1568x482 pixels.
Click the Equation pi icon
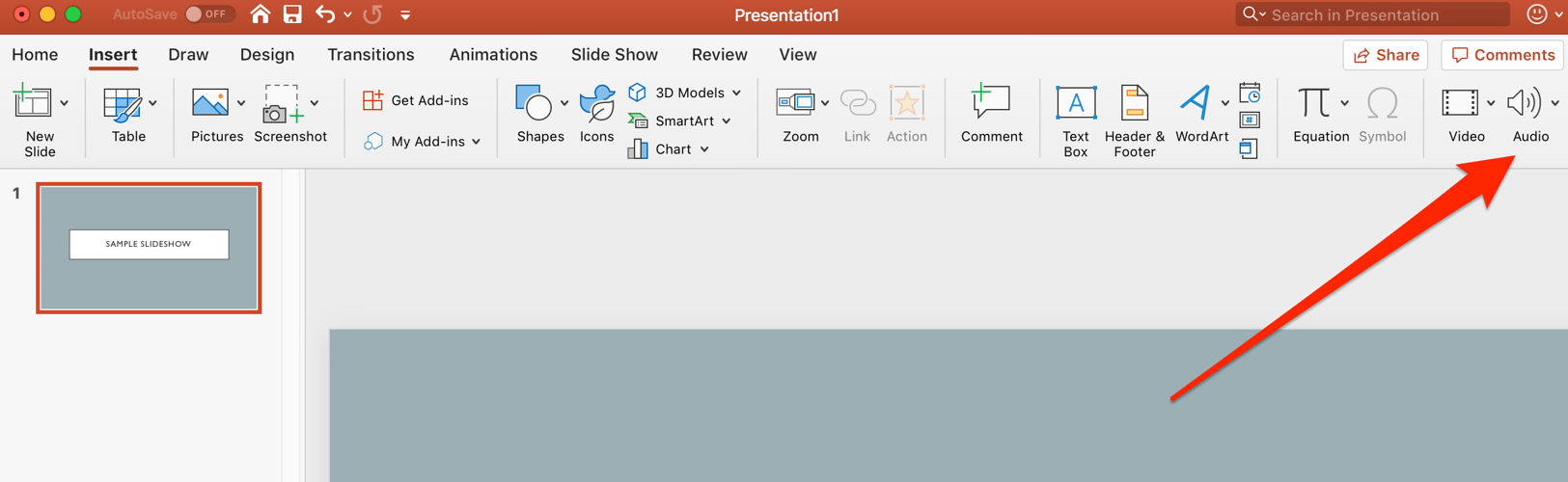pos(1313,103)
